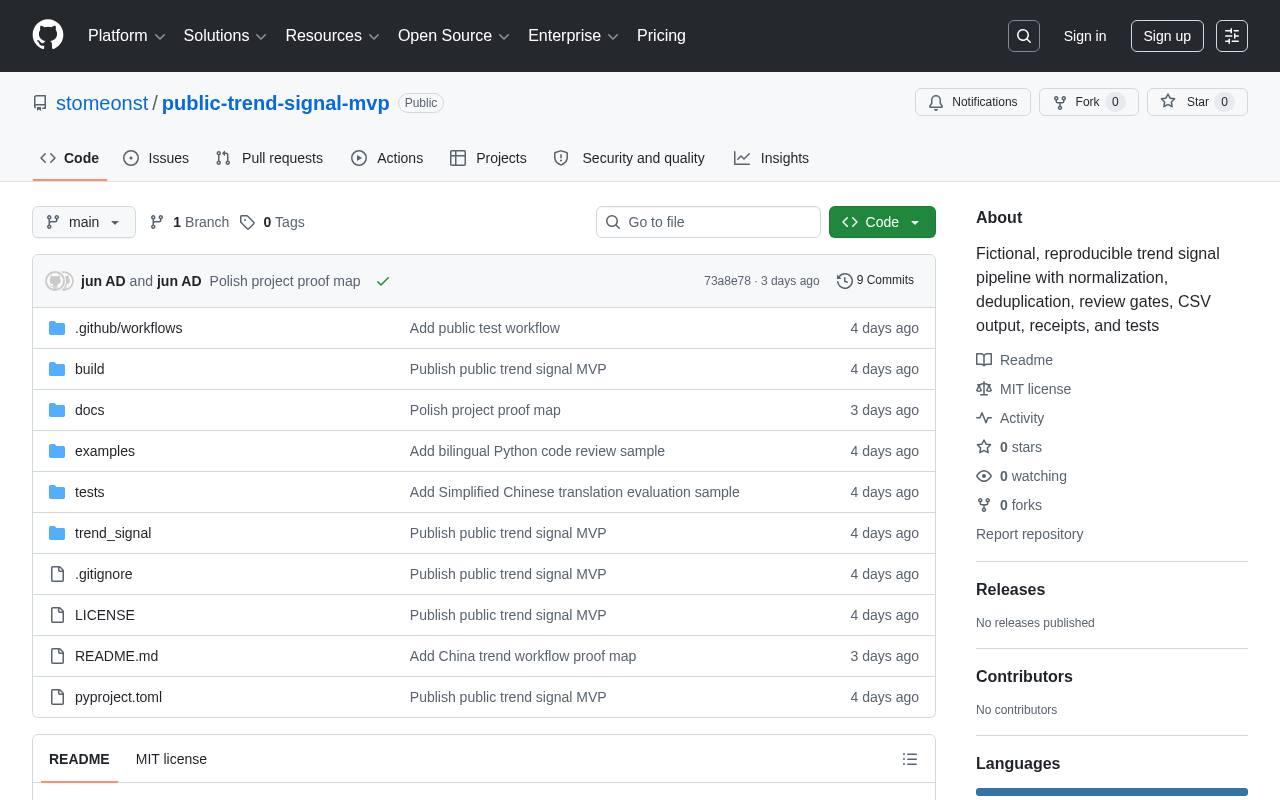The width and height of the screenshot is (1280, 800).
Task: Switch to the Issues tab
Action: (156, 158)
